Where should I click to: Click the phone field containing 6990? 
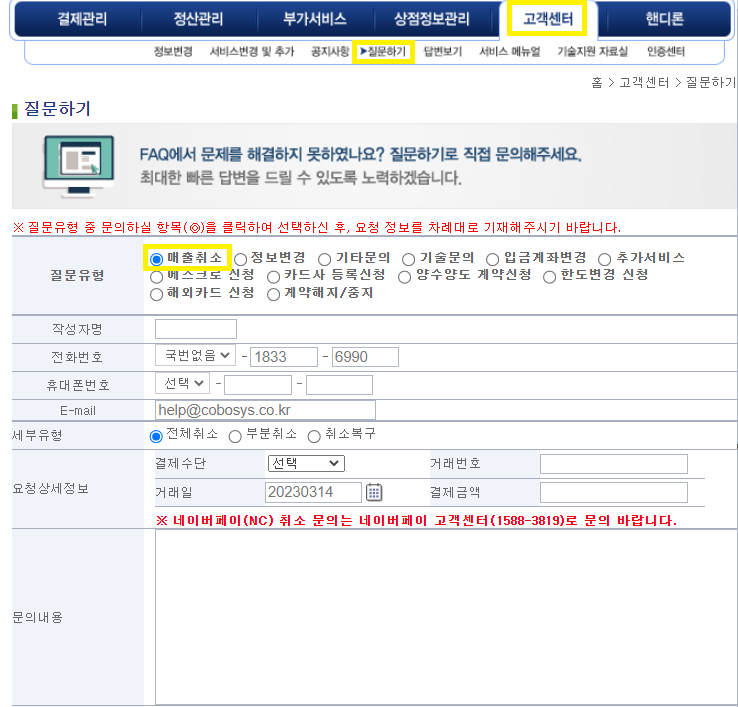coord(365,357)
